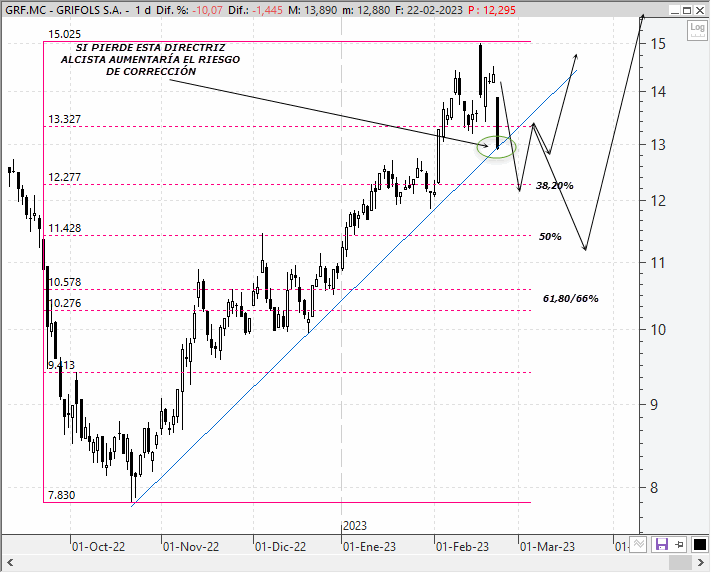This screenshot has height=573, width=711.
Task: Click the horizontal scrollbar left arrow
Action: pyautogui.click(x=10, y=563)
